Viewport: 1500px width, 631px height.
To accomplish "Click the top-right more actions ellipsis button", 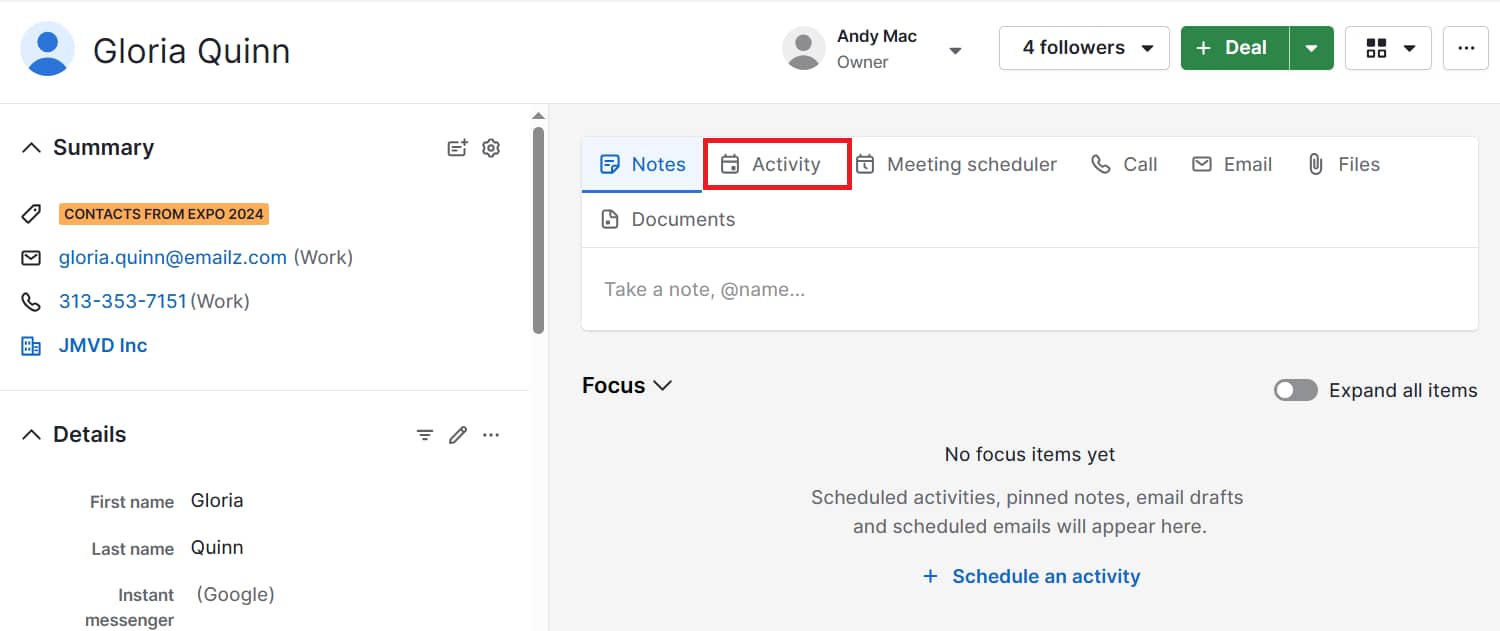I will click(x=1466, y=48).
